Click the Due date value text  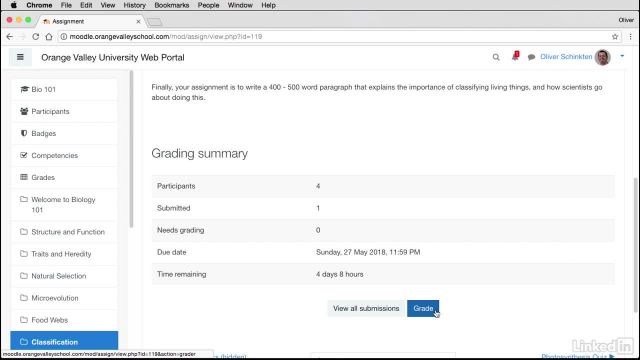click(368, 252)
